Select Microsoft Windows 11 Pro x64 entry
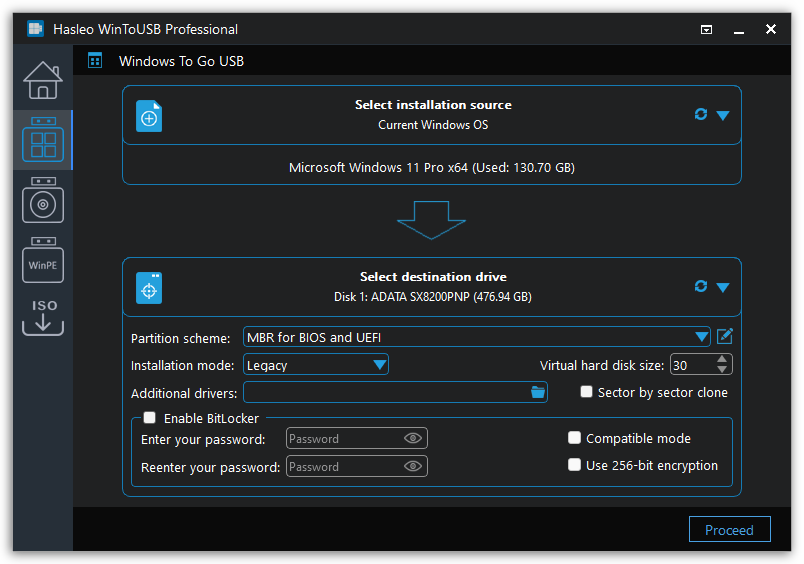The image size is (804, 564). coord(432,168)
